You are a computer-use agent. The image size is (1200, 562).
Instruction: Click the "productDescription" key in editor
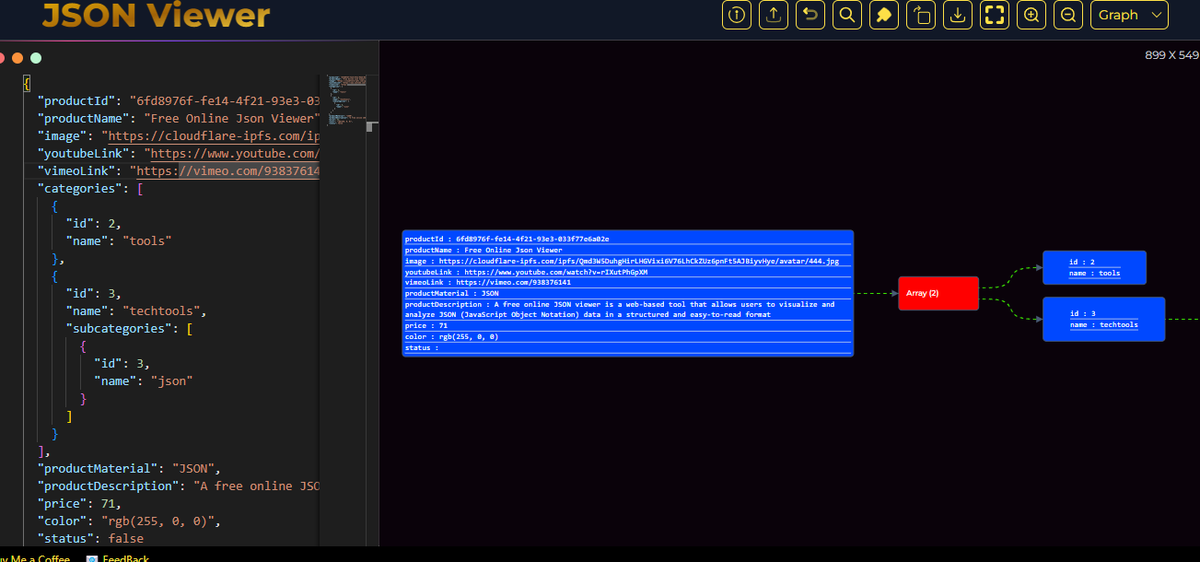[108, 486]
